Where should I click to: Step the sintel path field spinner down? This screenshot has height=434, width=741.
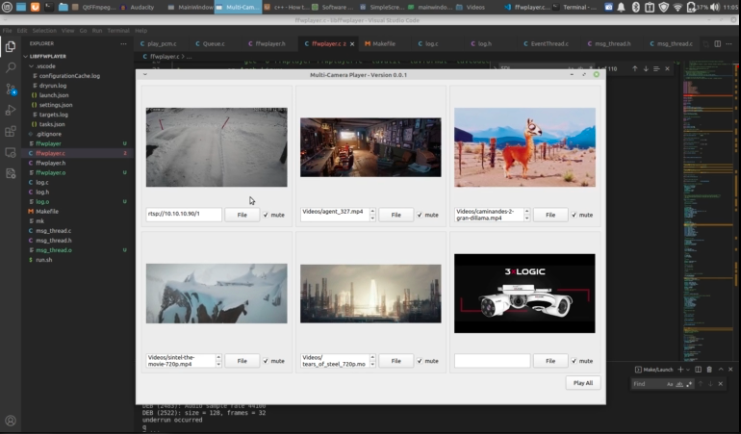(218, 364)
